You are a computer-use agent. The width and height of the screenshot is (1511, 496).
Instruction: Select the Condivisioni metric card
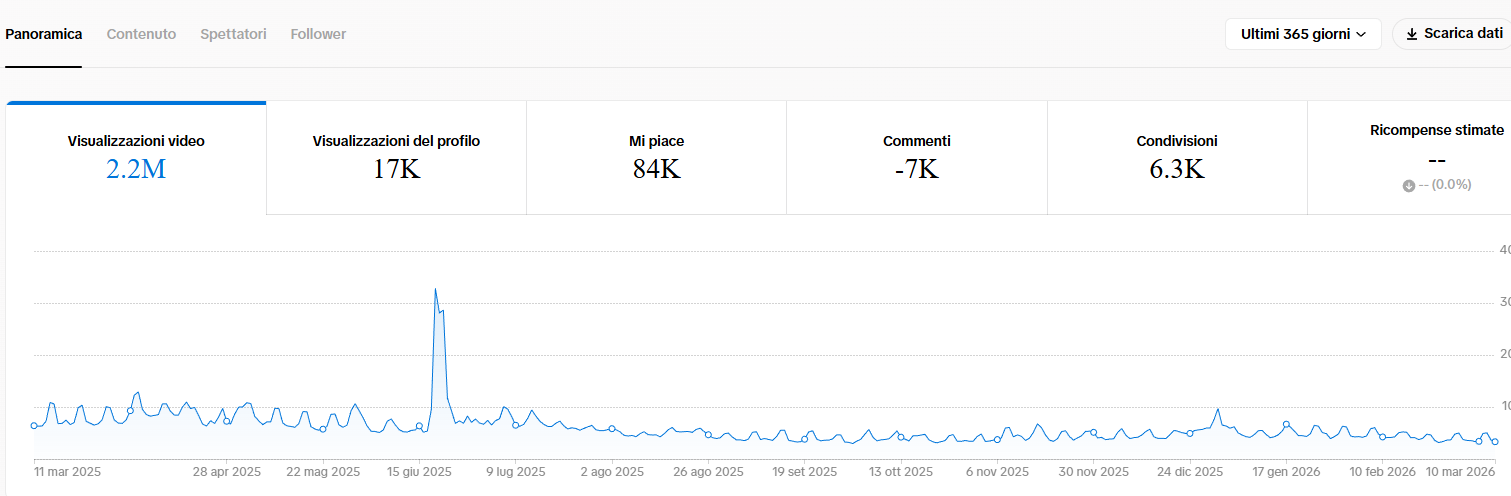tap(1177, 158)
